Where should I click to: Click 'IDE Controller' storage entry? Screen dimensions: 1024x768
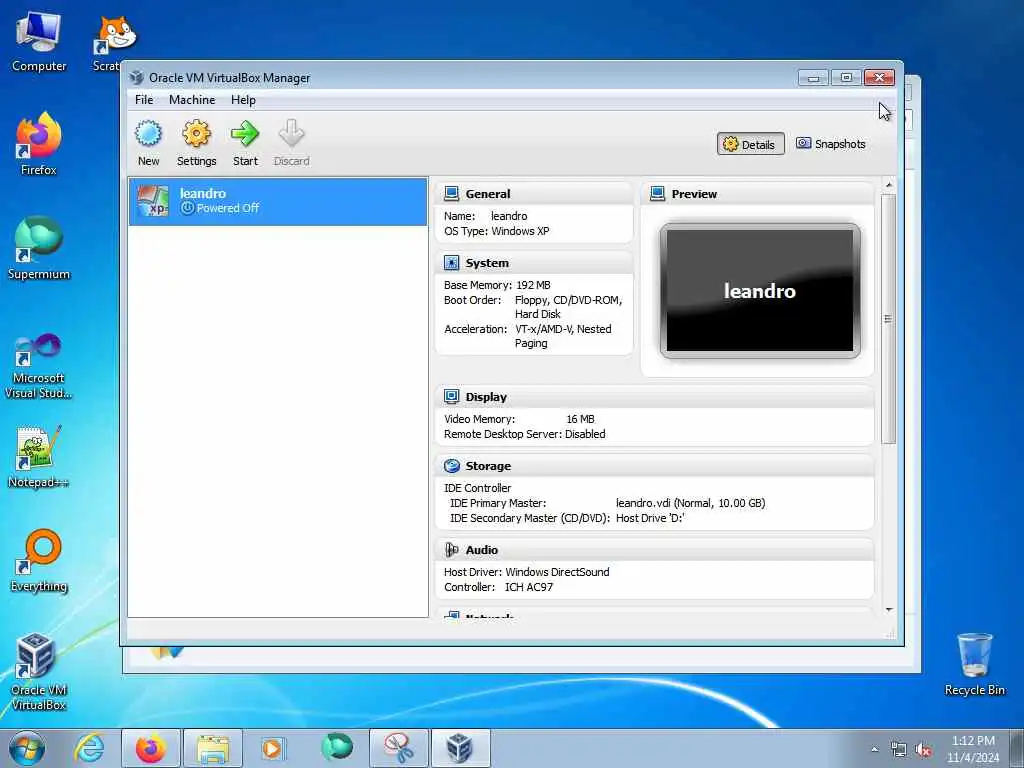click(x=477, y=488)
